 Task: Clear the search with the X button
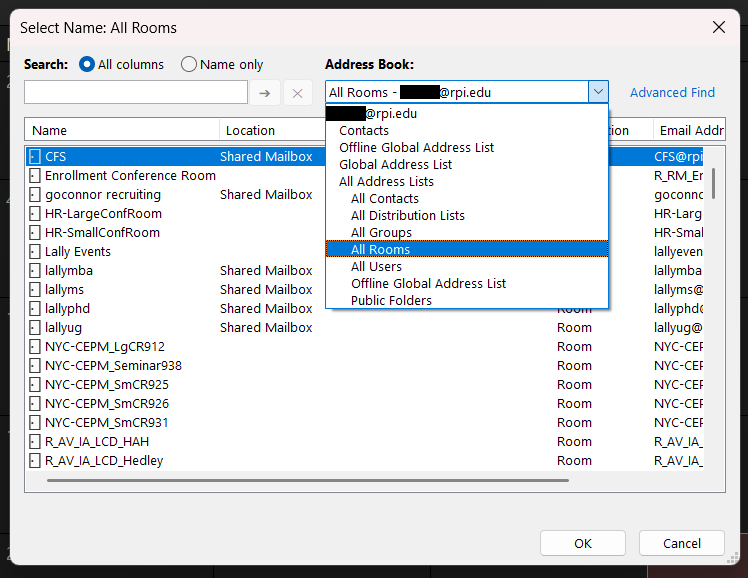click(x=297, y=93)
